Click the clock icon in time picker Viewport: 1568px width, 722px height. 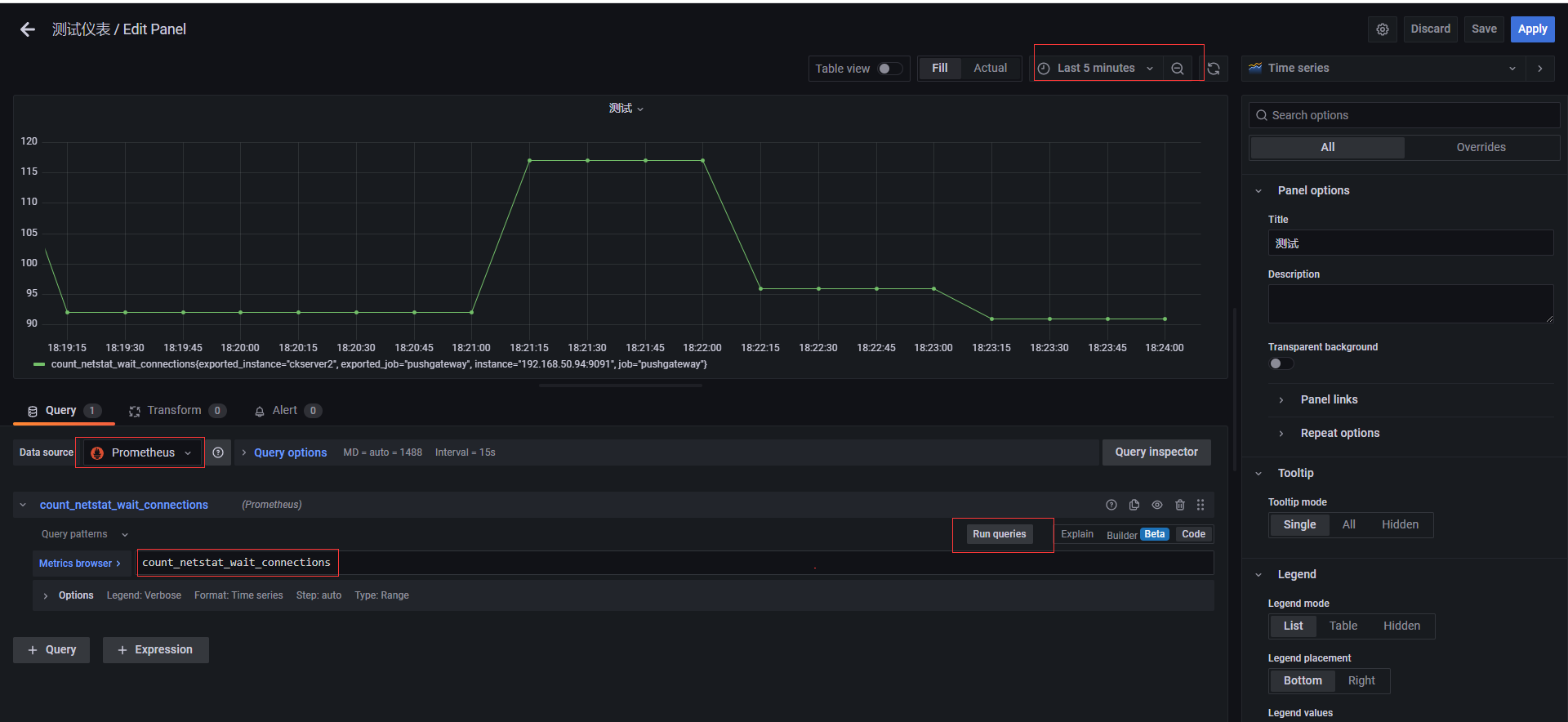[x=1044, y=69]
